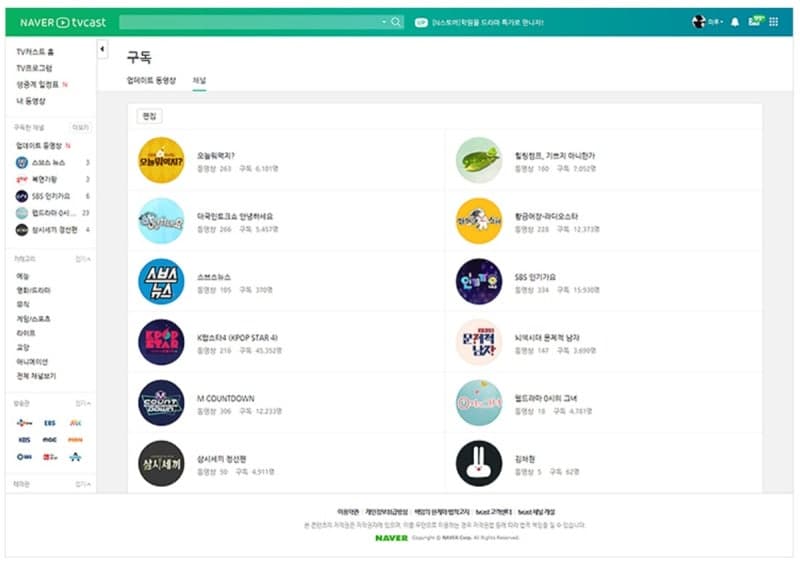Open 스브스뉴스 blue channel logo

(161, 282)
